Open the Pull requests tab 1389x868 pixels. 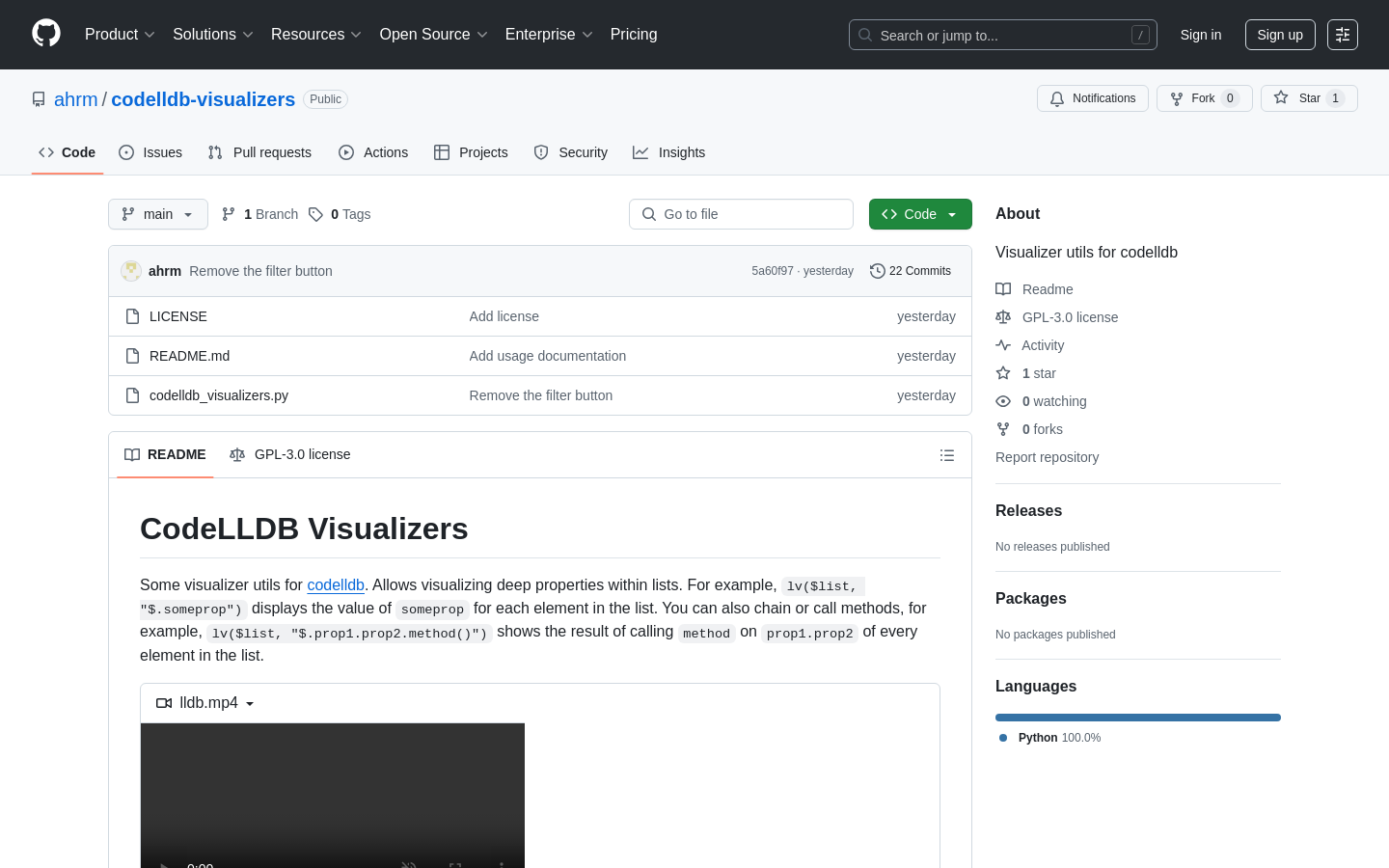coord(259,152)
